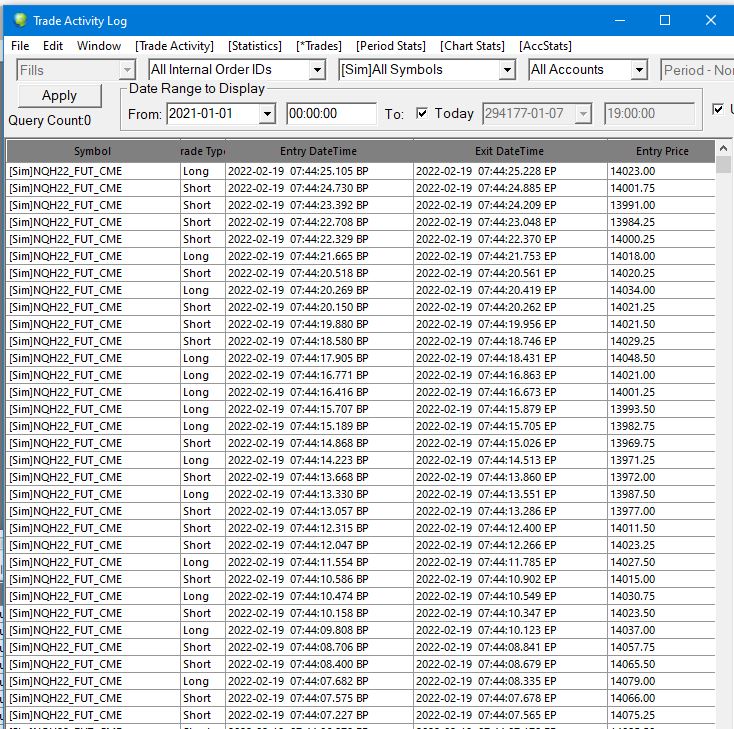Click the Trade Activity Log app icon
This screenshot has width=734, height=729.
point(20,21)
